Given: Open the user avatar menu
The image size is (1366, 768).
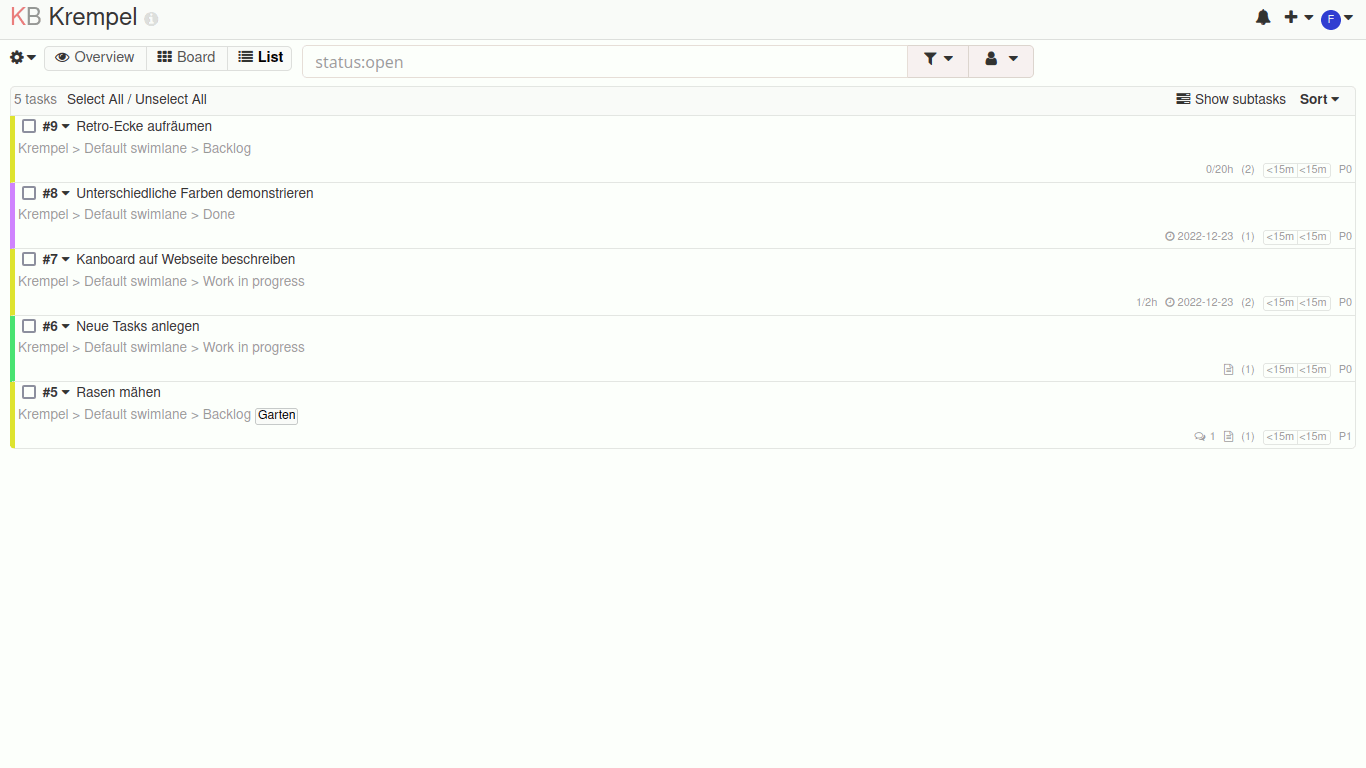Looking at the screenshot, I should [1336, 19].
